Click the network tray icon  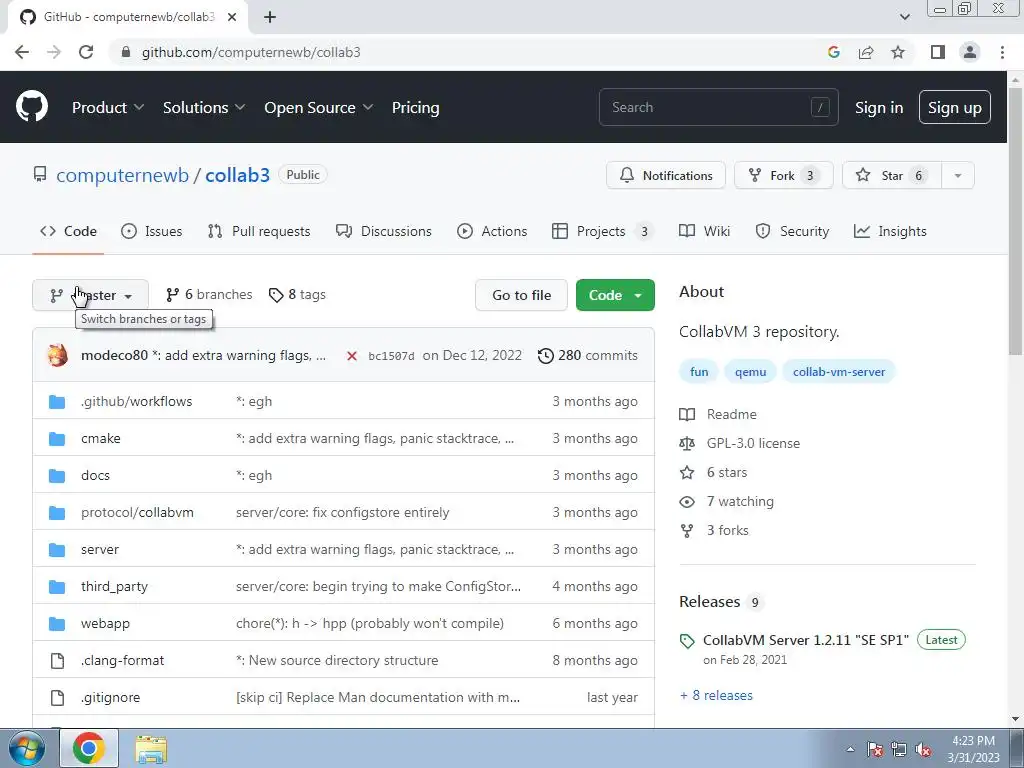pos(899,749)
